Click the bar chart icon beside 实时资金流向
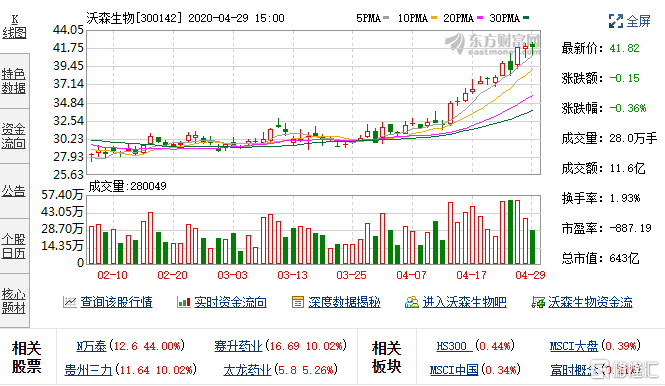The height and width of the screenshot is (386, 665). [184, 302]
